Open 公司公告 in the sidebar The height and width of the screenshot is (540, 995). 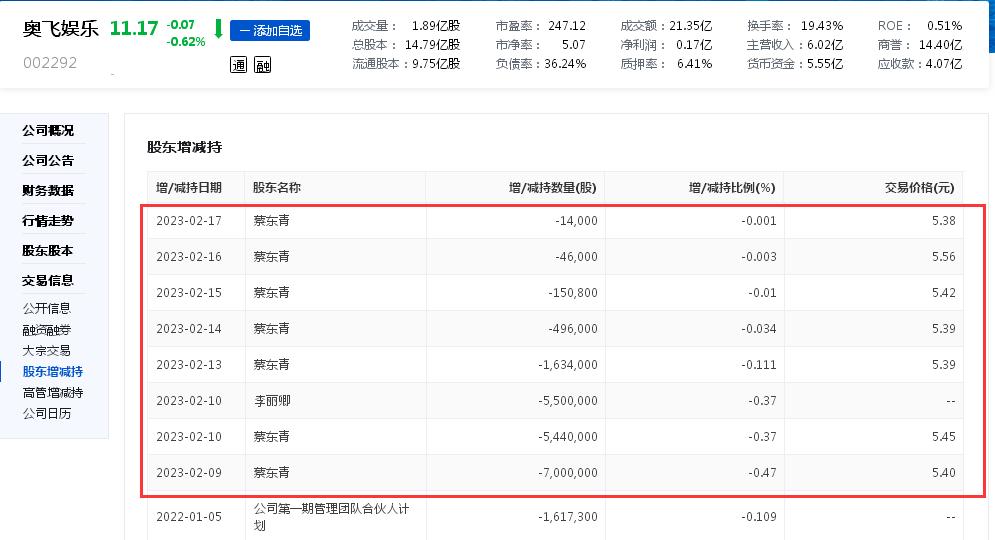click(x=48, y=161)
